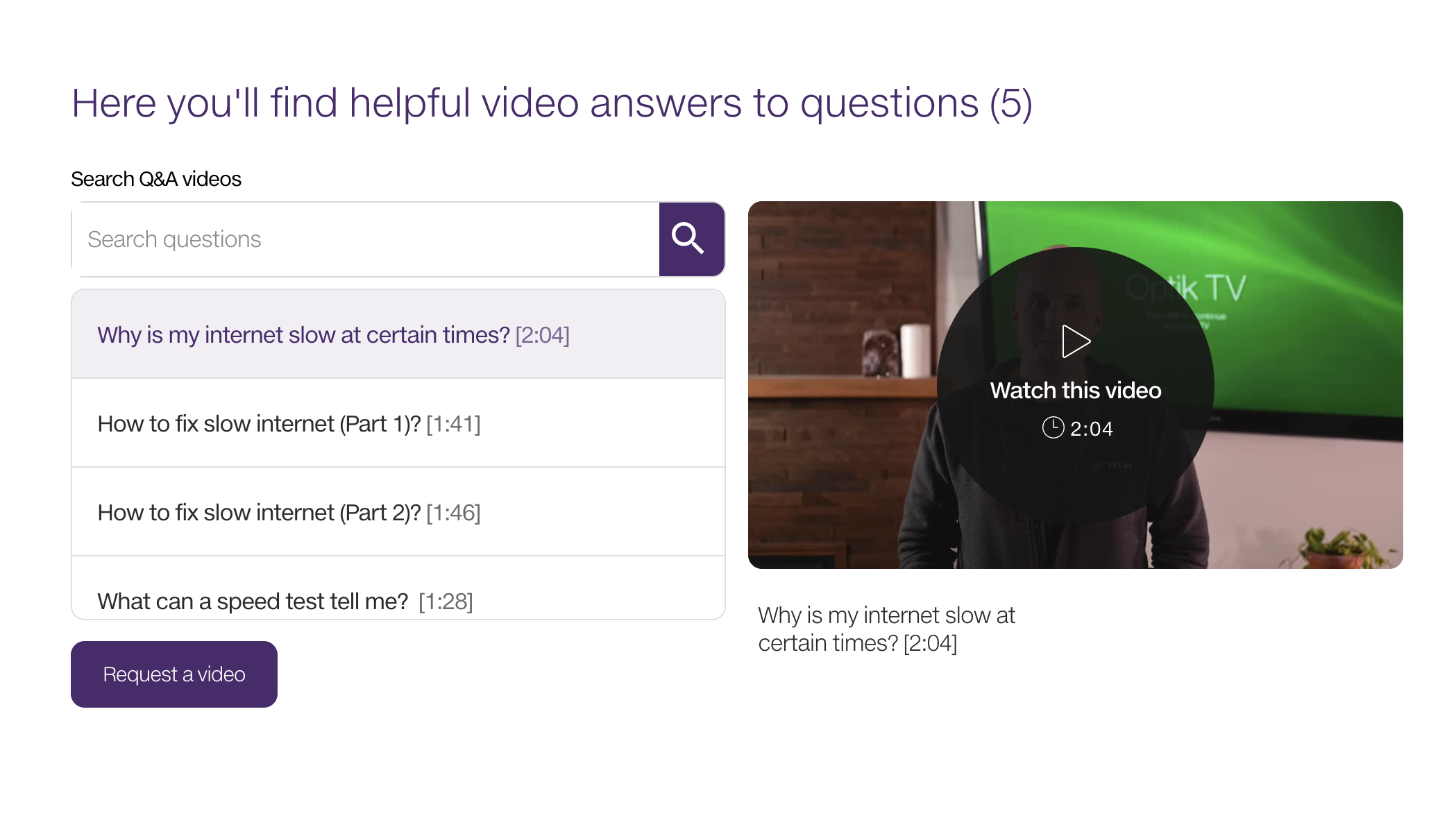Click the magnifying glass search button

pos(691,239)
